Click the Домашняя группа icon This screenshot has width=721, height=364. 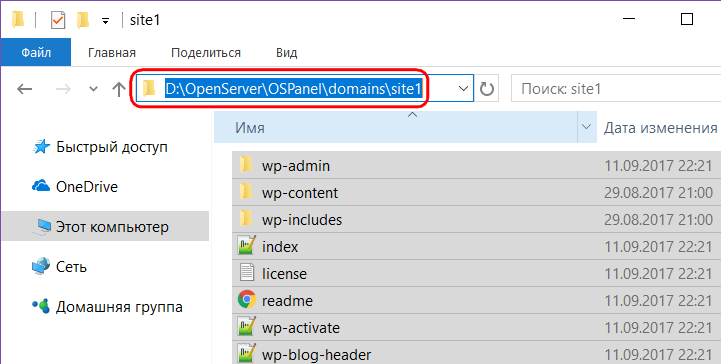pos(41,306)
